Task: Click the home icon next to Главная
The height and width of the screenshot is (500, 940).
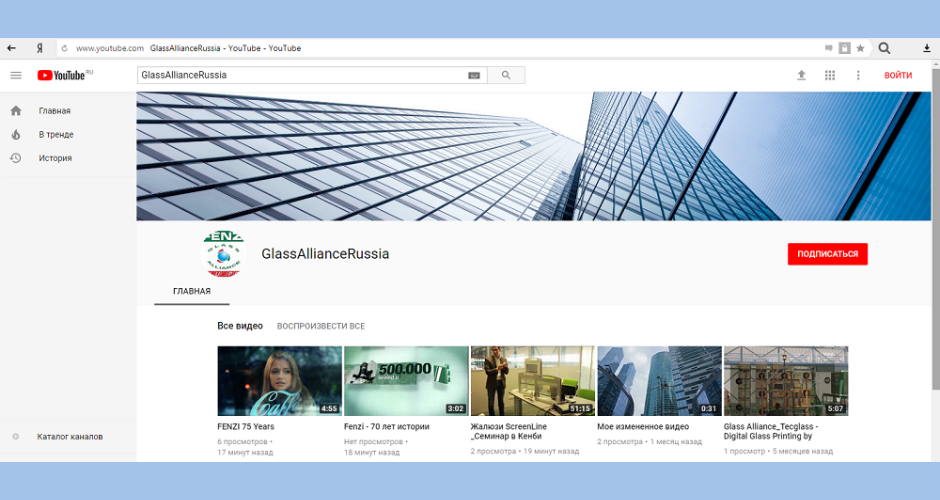Action: tap(16, 110)
